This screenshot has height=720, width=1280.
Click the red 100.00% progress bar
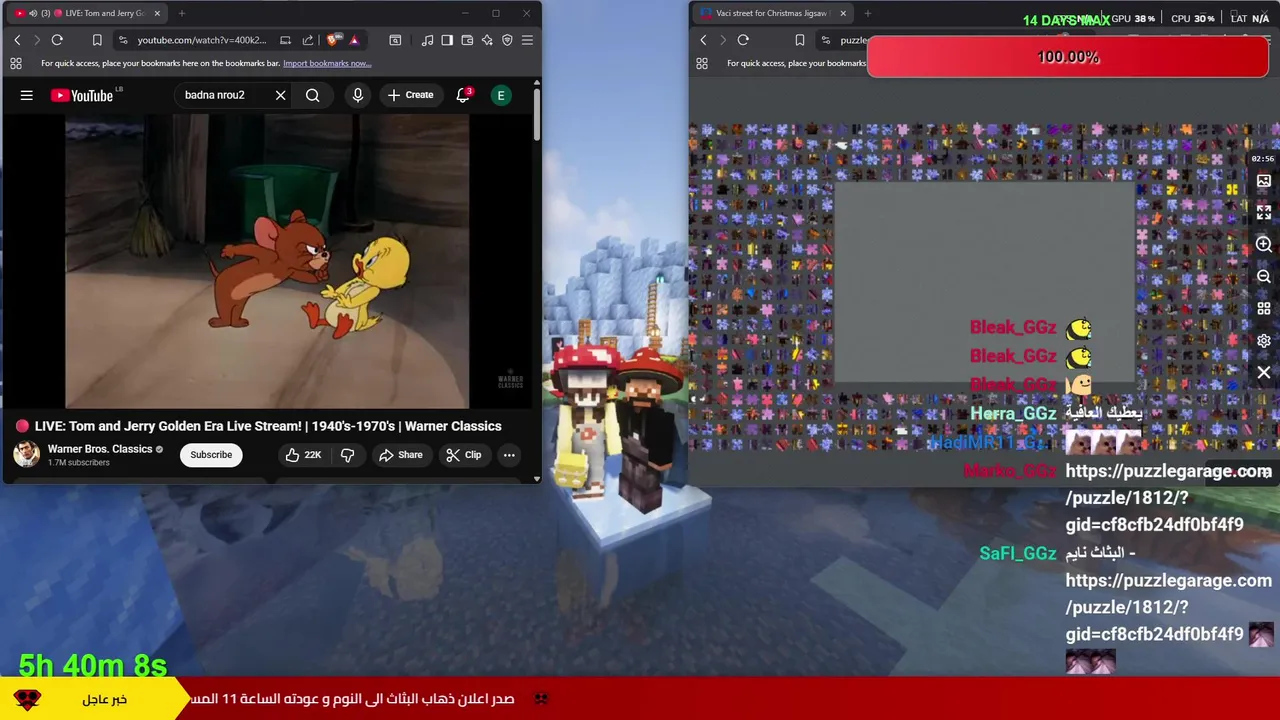pyautogui.click(x=1068, y=57)
